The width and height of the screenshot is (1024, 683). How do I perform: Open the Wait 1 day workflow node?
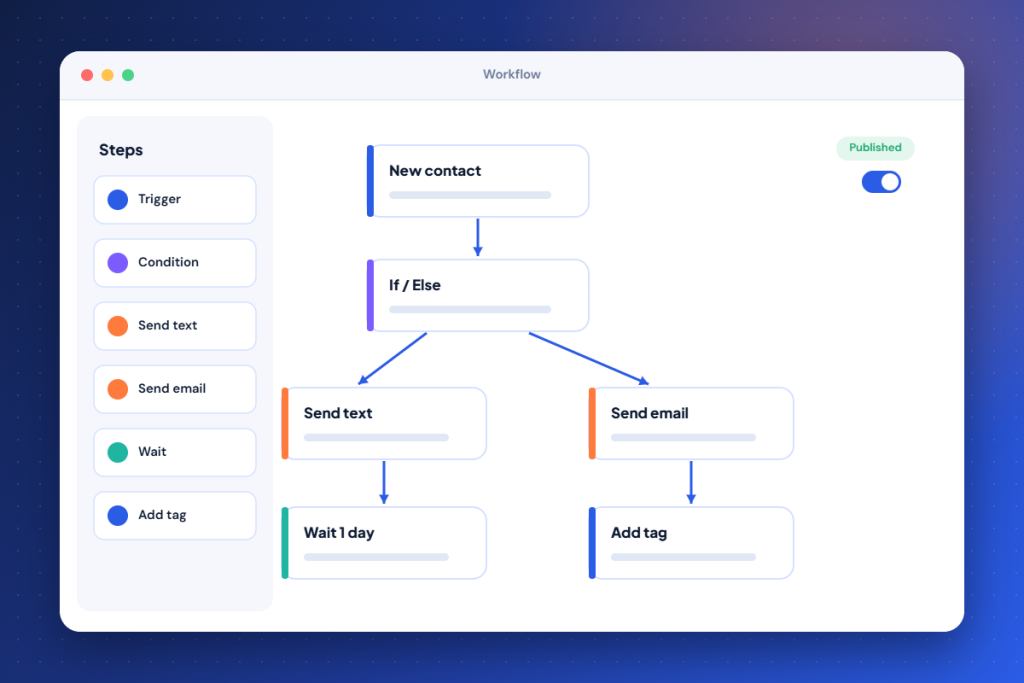(384, 543)
